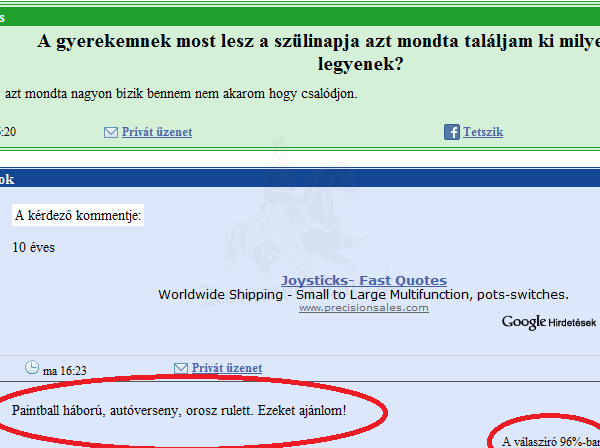Screen dimensions: 600x448
Task: Click the Tetszik link
Action: tap(483, 132)
